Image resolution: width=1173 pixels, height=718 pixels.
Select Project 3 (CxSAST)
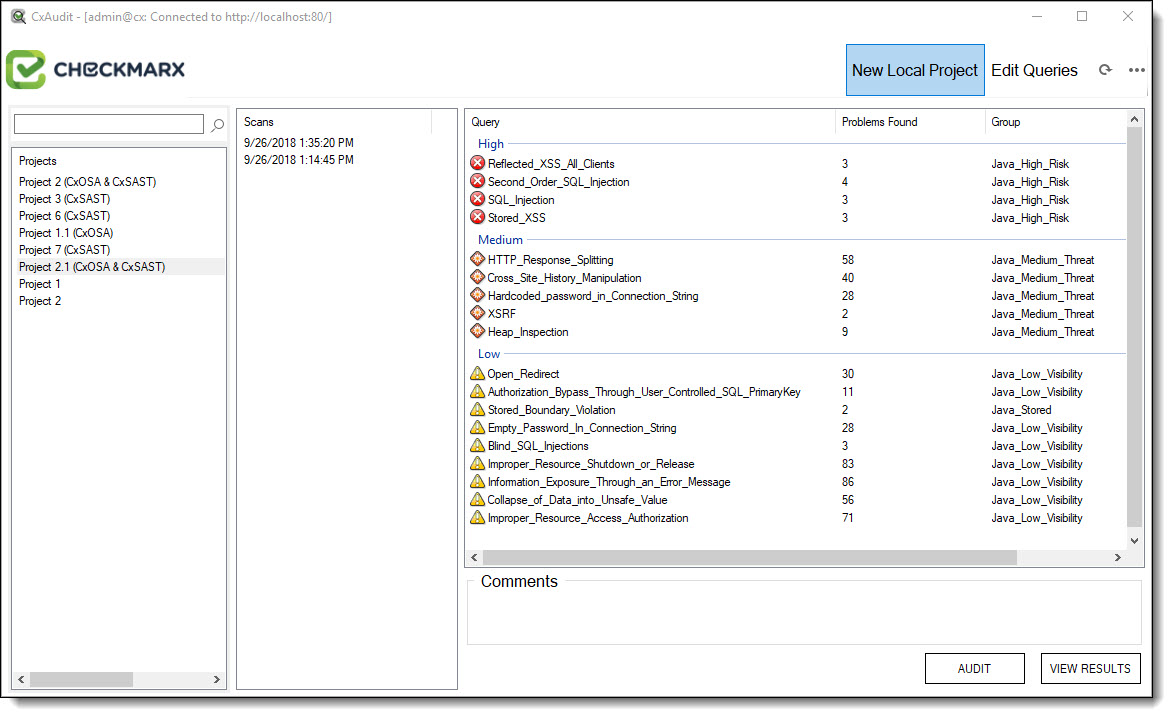click(64, 199)
